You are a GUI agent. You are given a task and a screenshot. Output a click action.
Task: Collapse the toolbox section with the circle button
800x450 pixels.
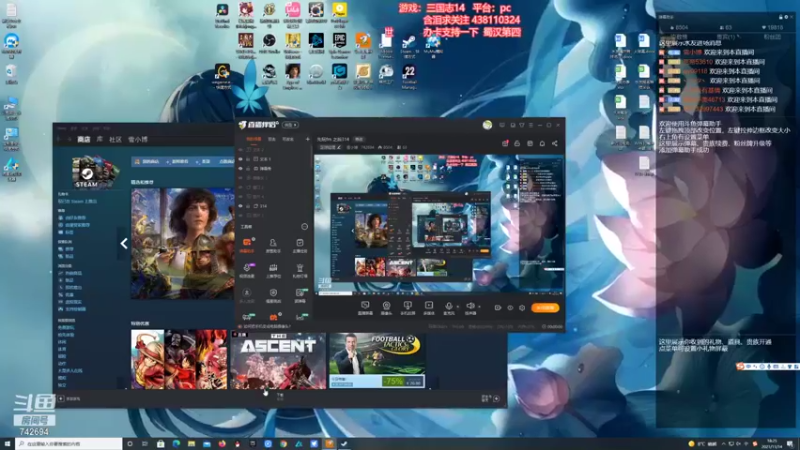(305, 227)
